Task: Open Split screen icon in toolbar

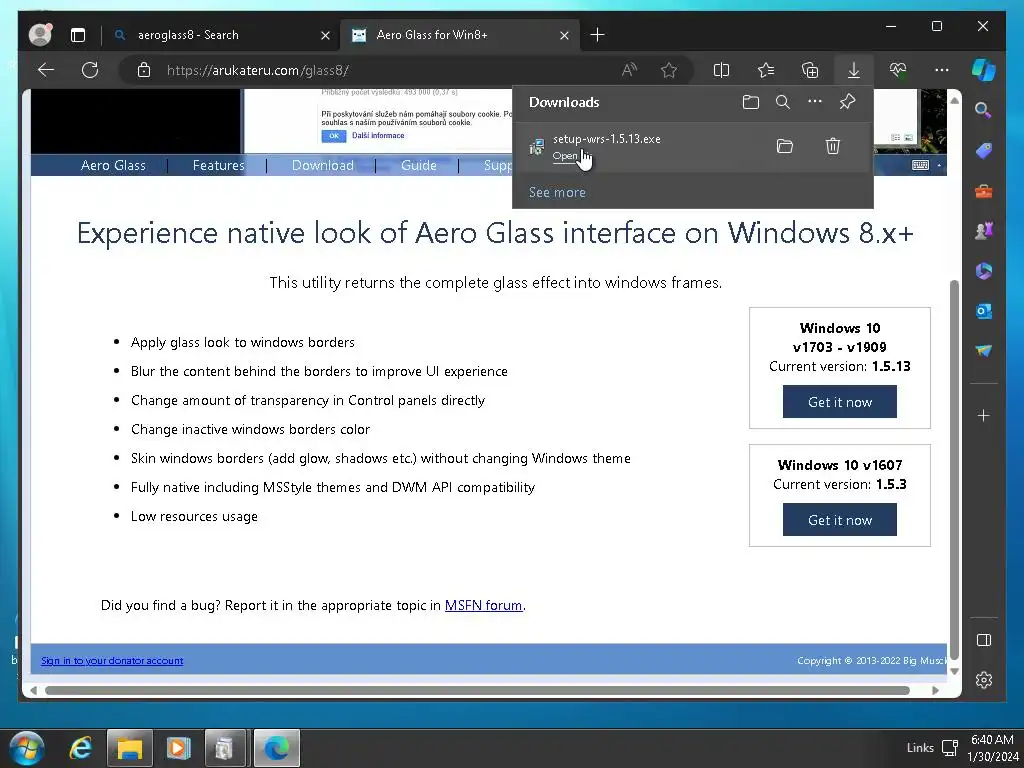Action: pos(722,70)
